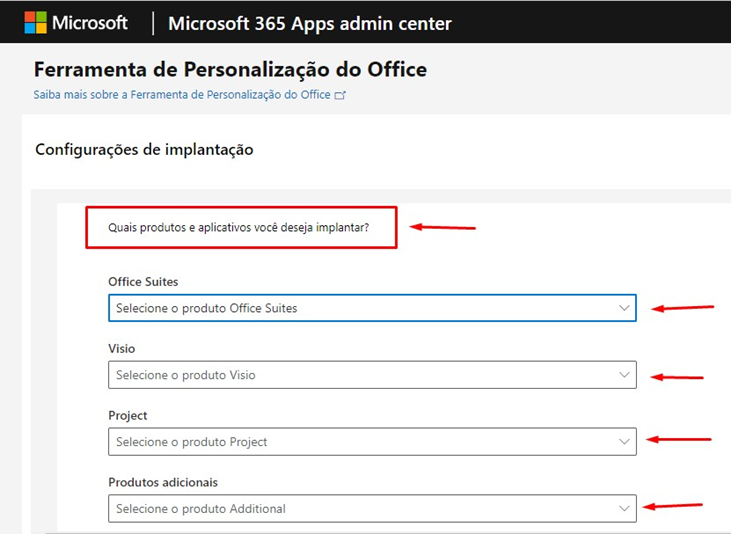Expand the Selecione o produto Visio combo box
The height and width of the screenshot is (534, 731).
[x=372, y=375]
